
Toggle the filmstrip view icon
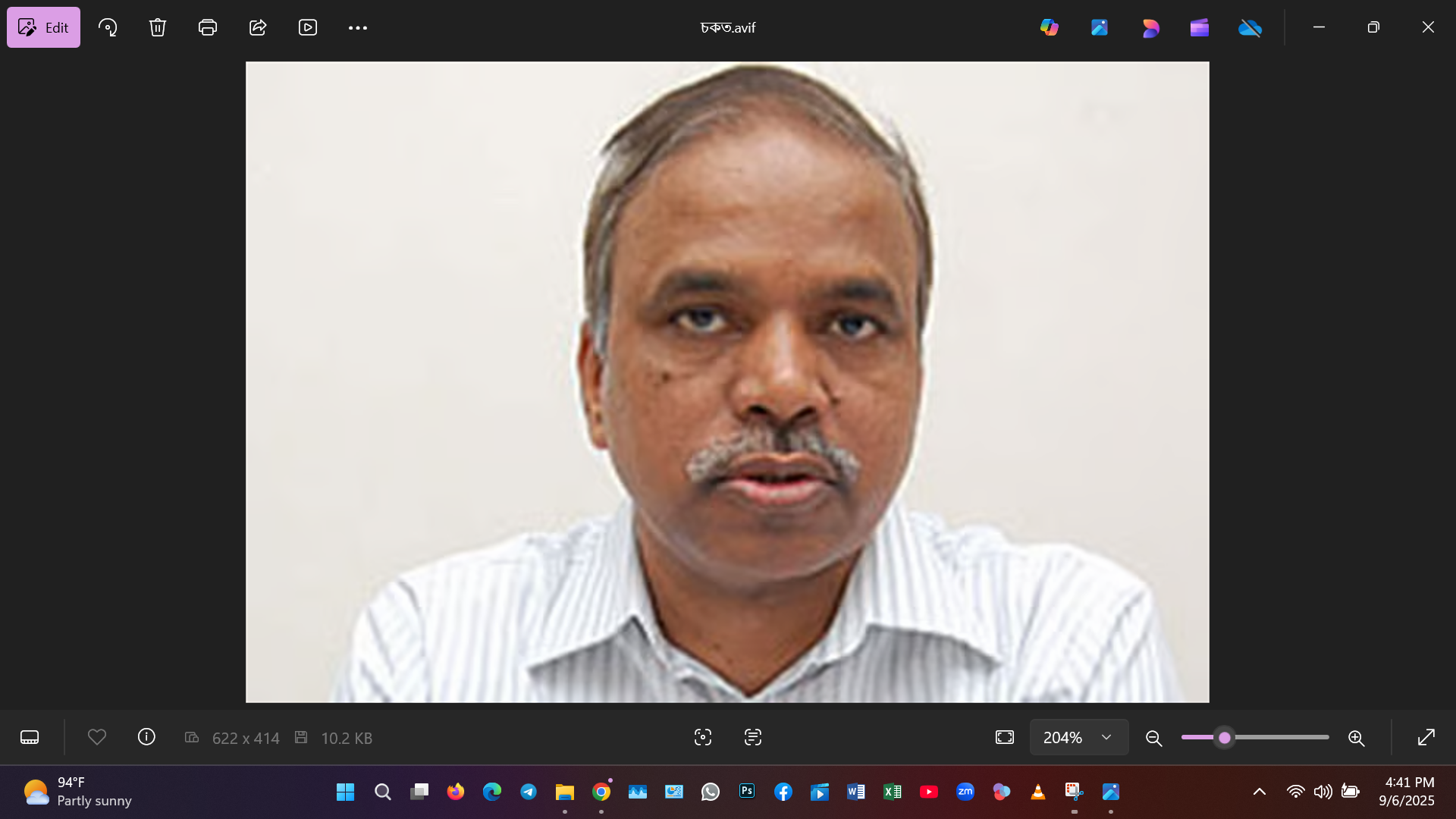point(30,737)
